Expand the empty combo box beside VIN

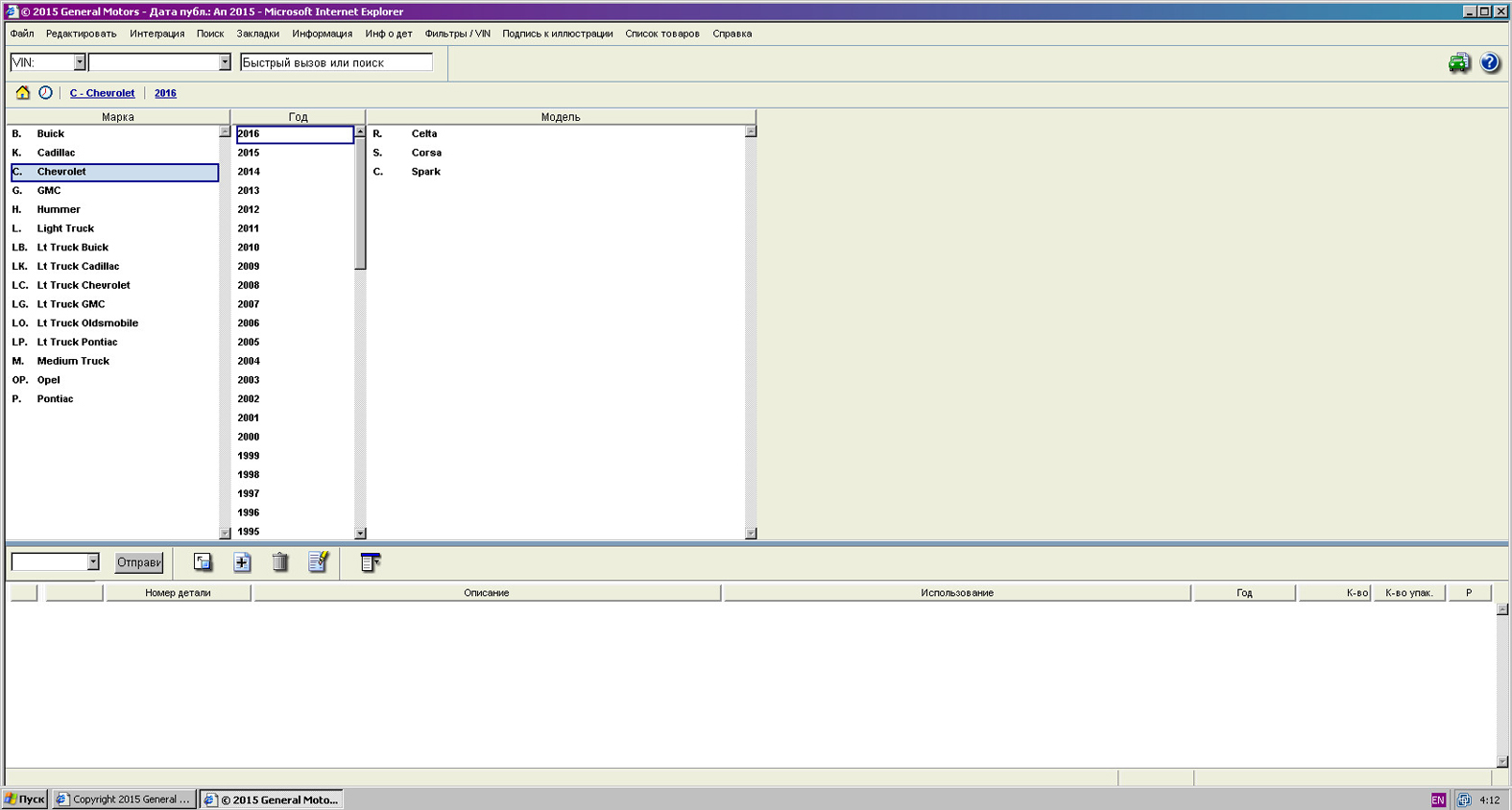pyautogui.click(x=225, y=62)
